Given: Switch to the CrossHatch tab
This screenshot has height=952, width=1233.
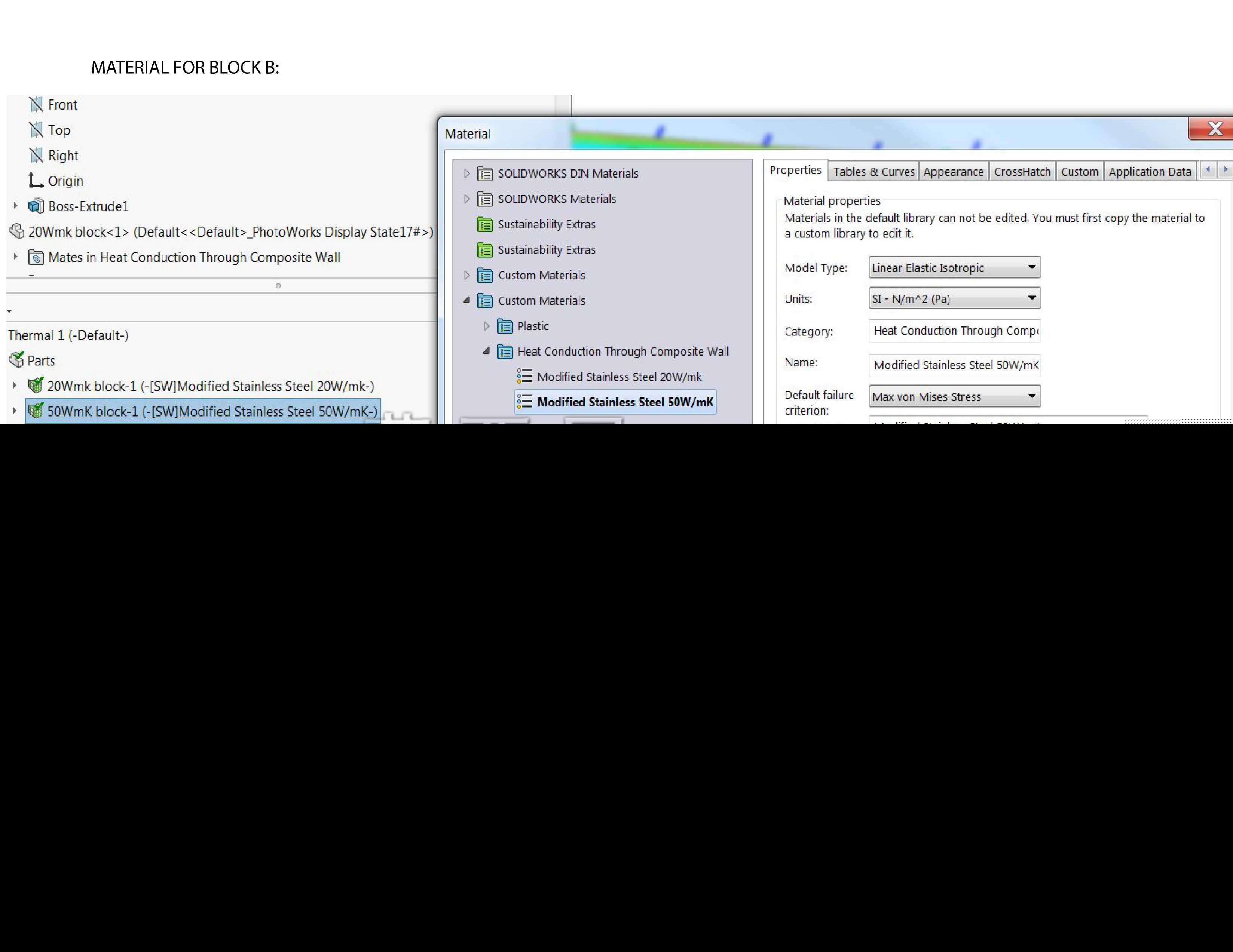Looking at the screenshot, I should pos(1022,172).
